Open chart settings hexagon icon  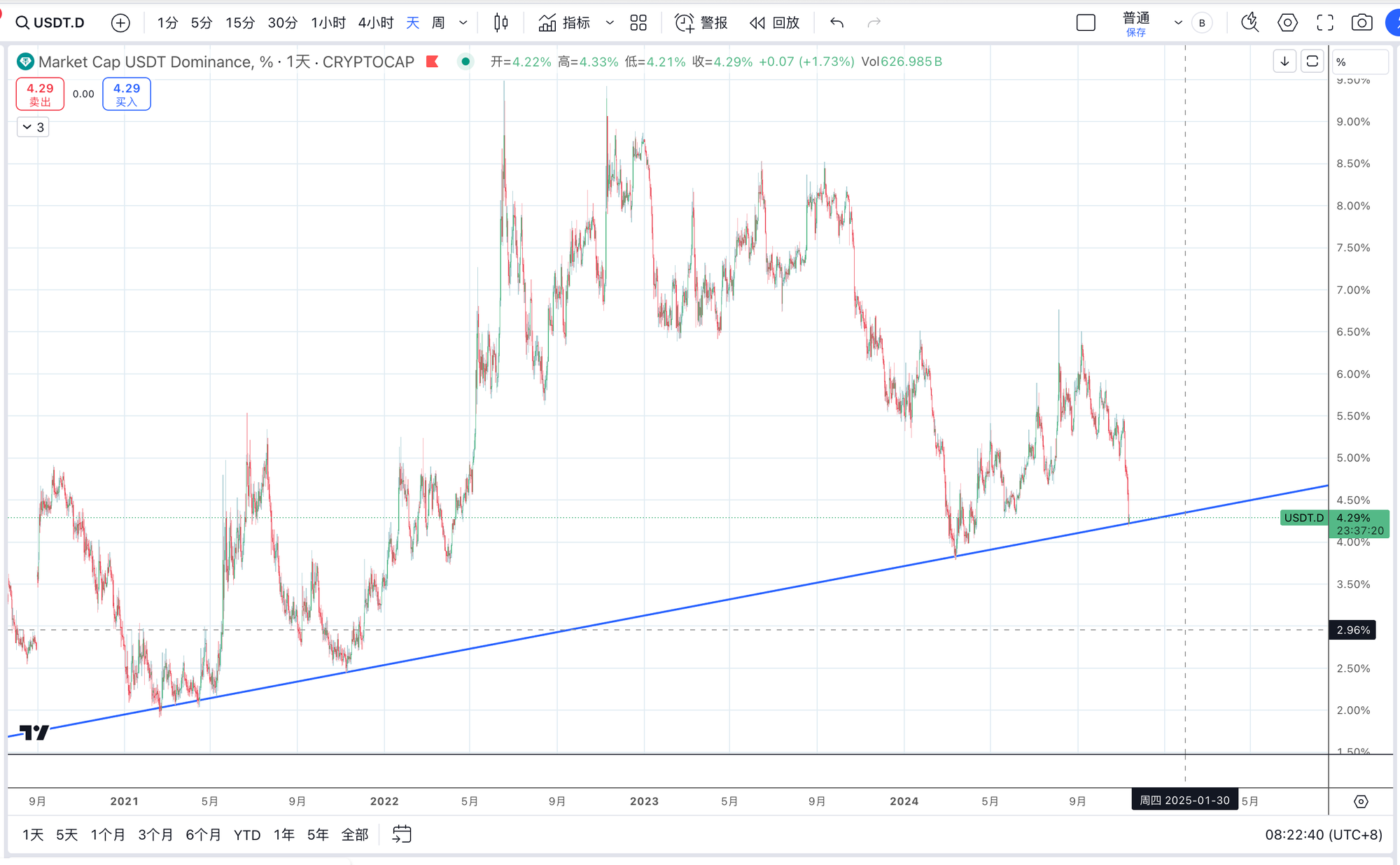click(1287, 23)
